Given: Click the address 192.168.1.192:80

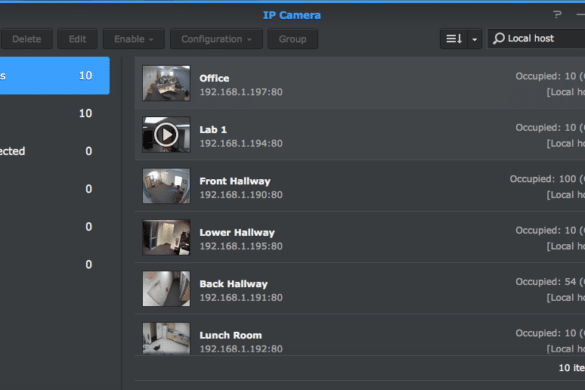Looking at the screenshot, I should pos(241,349).
